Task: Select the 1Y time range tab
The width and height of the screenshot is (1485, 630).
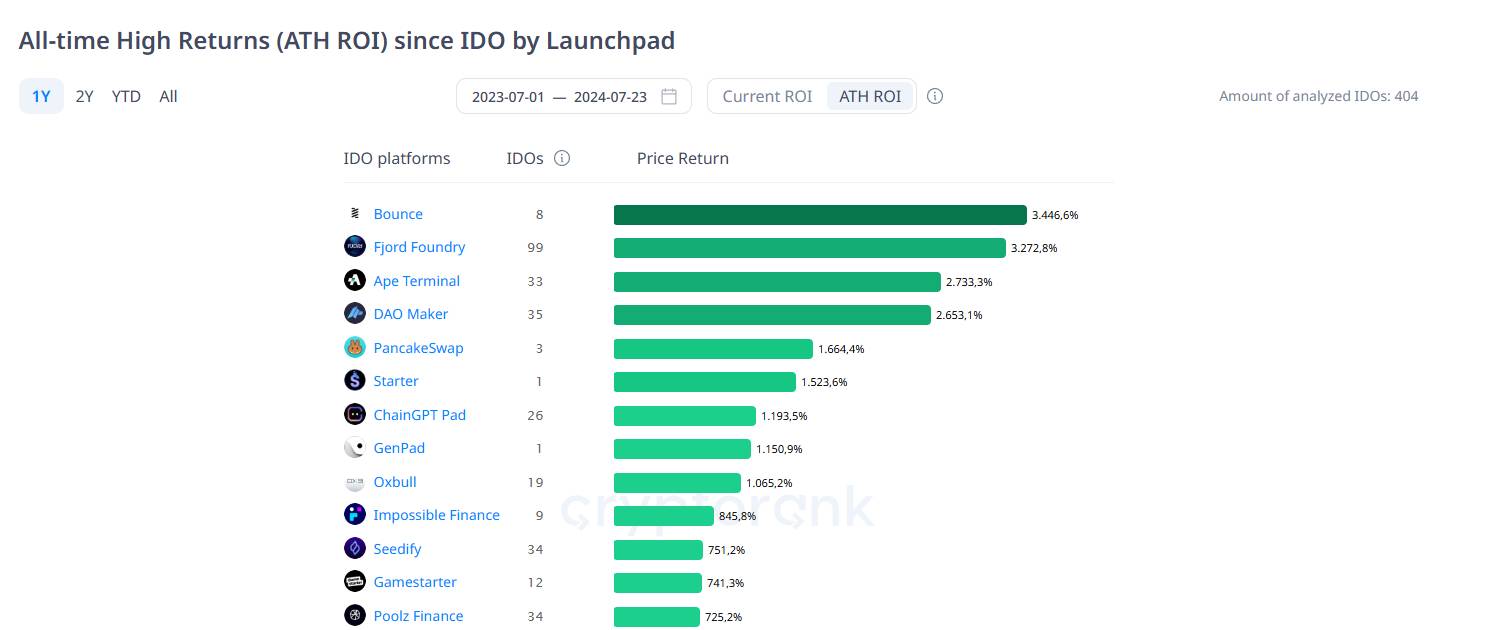Action: pos(41,96)
